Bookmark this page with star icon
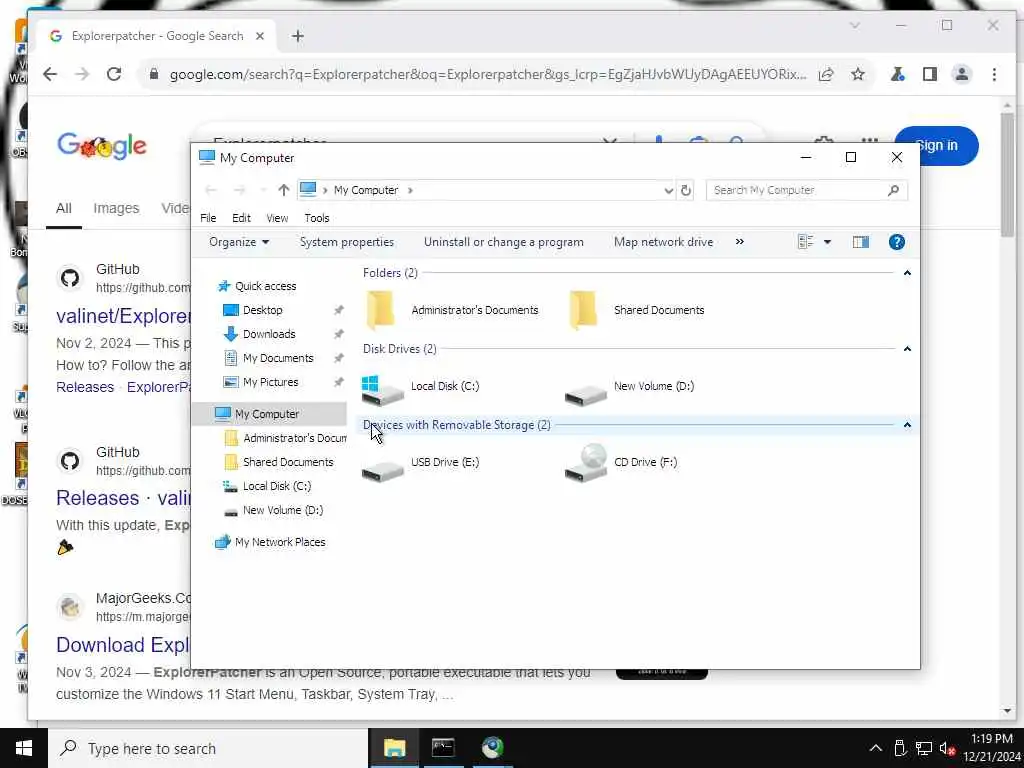This screenshot has height=768, width=1024. (x=858, y=74)
